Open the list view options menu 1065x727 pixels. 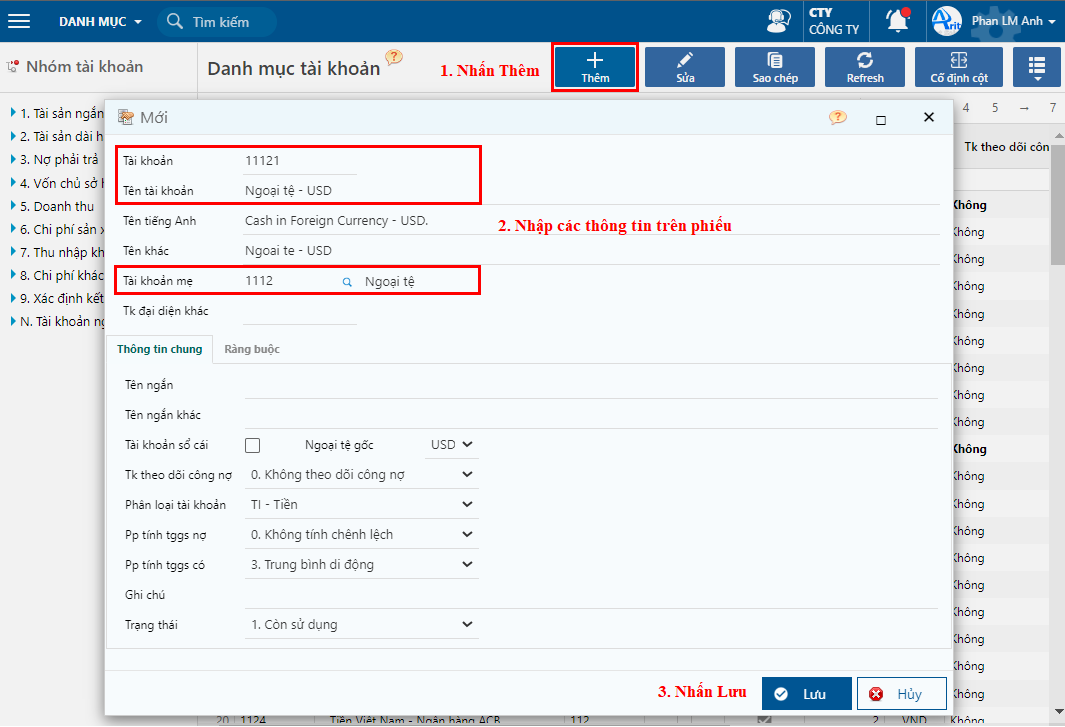1037,67
